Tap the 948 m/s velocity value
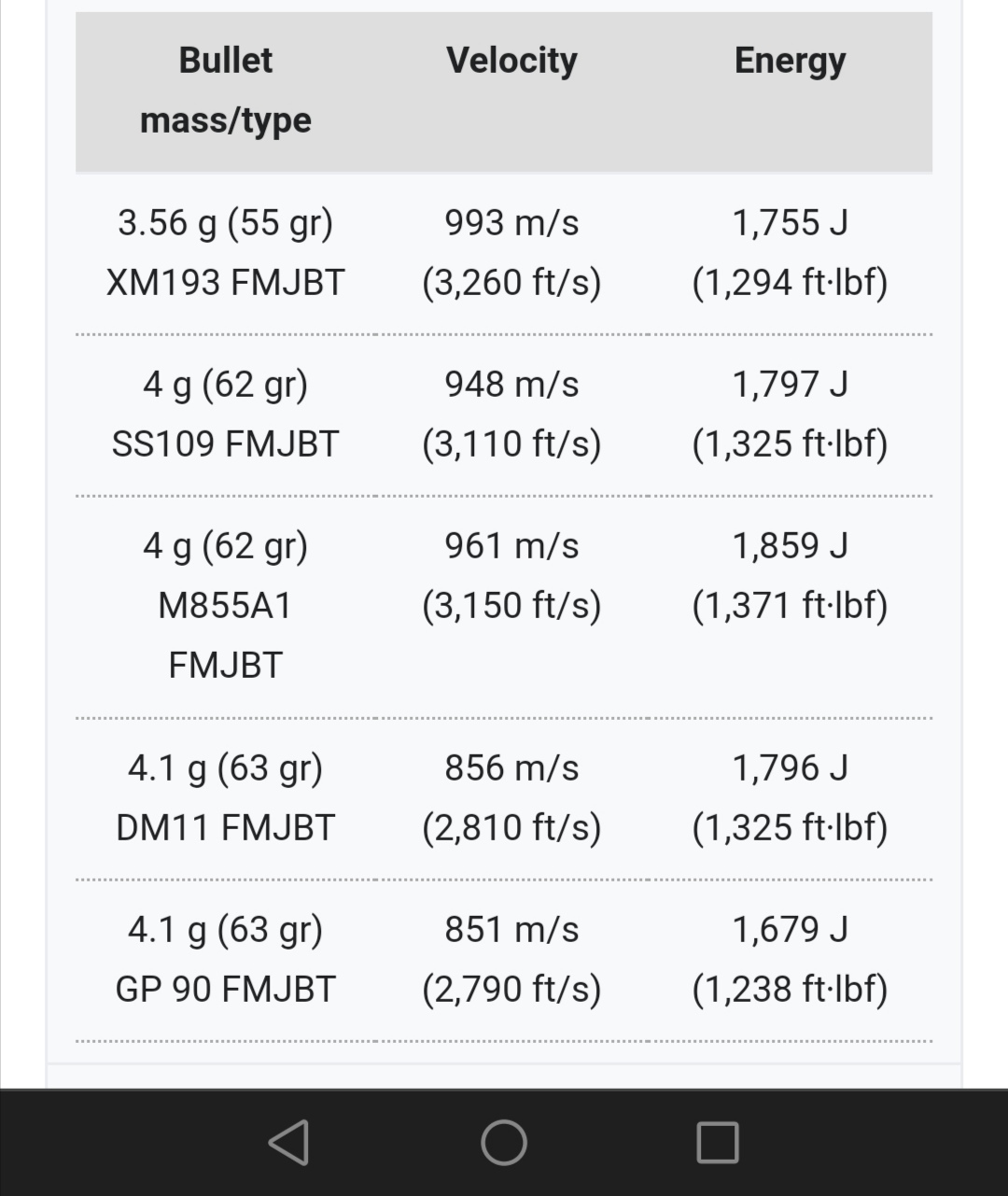This screenshot has height=1196, width=1008. [x=511, y=385]
